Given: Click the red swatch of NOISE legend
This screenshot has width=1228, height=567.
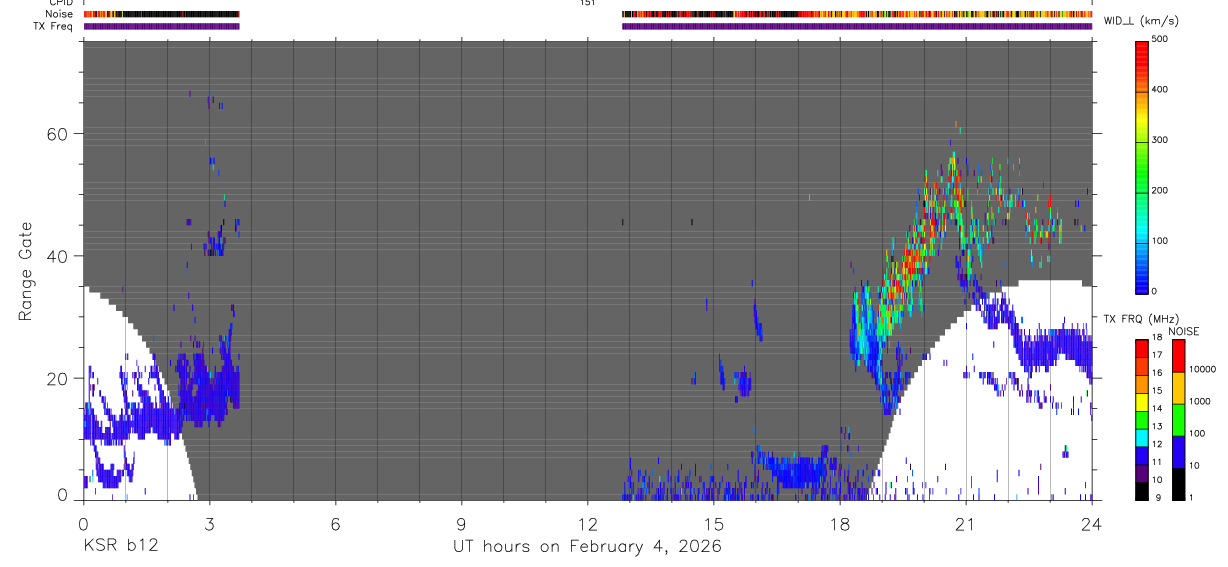Looking at the screenshot, I should (1179, 355).
